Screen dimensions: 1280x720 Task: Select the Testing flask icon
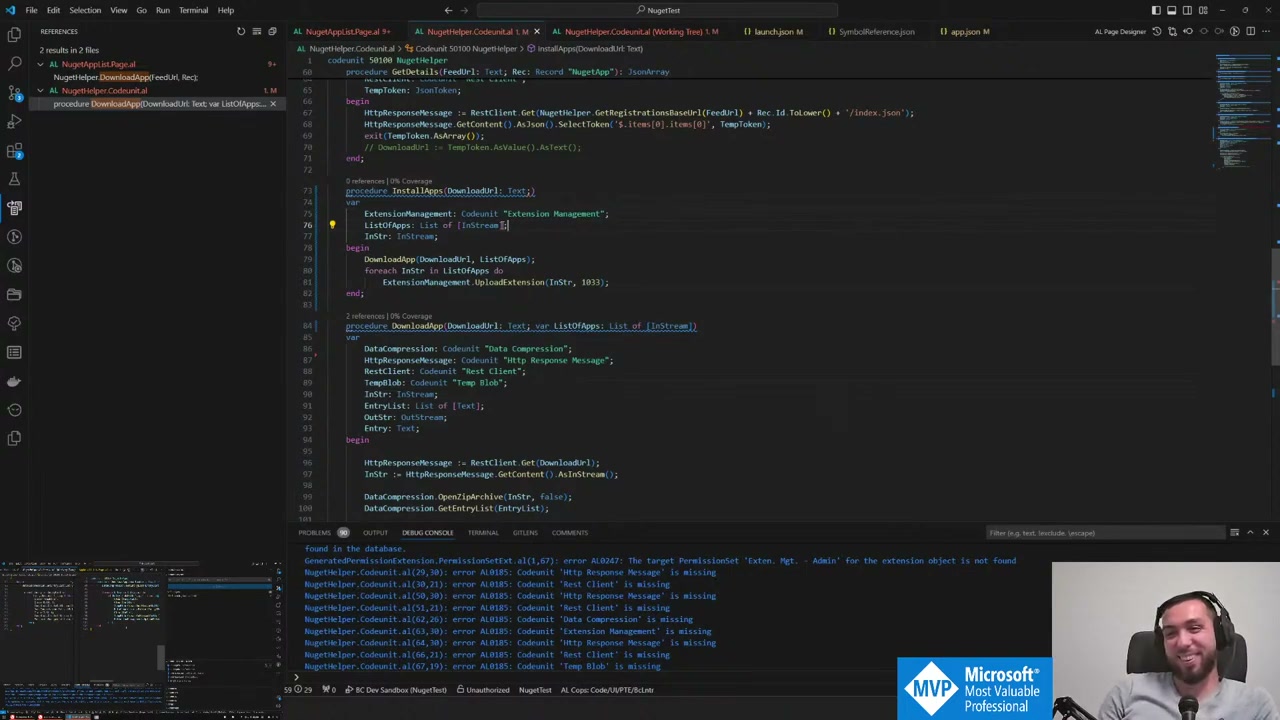pos(14,178)
